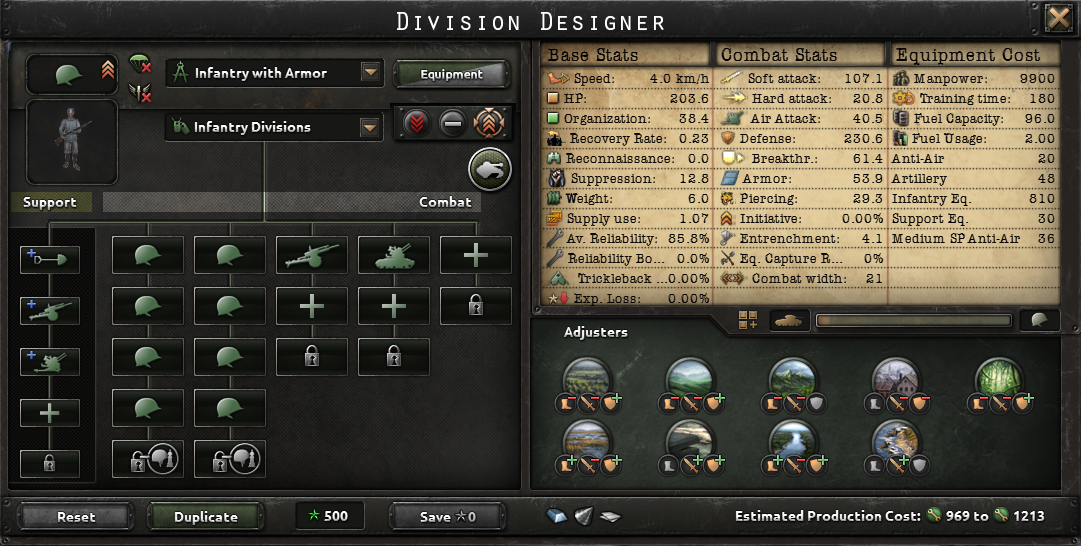The height and width of the screenshot is (546, 1081).
Task: Click the marsh terrain adjuster icon
Action: click(x=587, y=441)
